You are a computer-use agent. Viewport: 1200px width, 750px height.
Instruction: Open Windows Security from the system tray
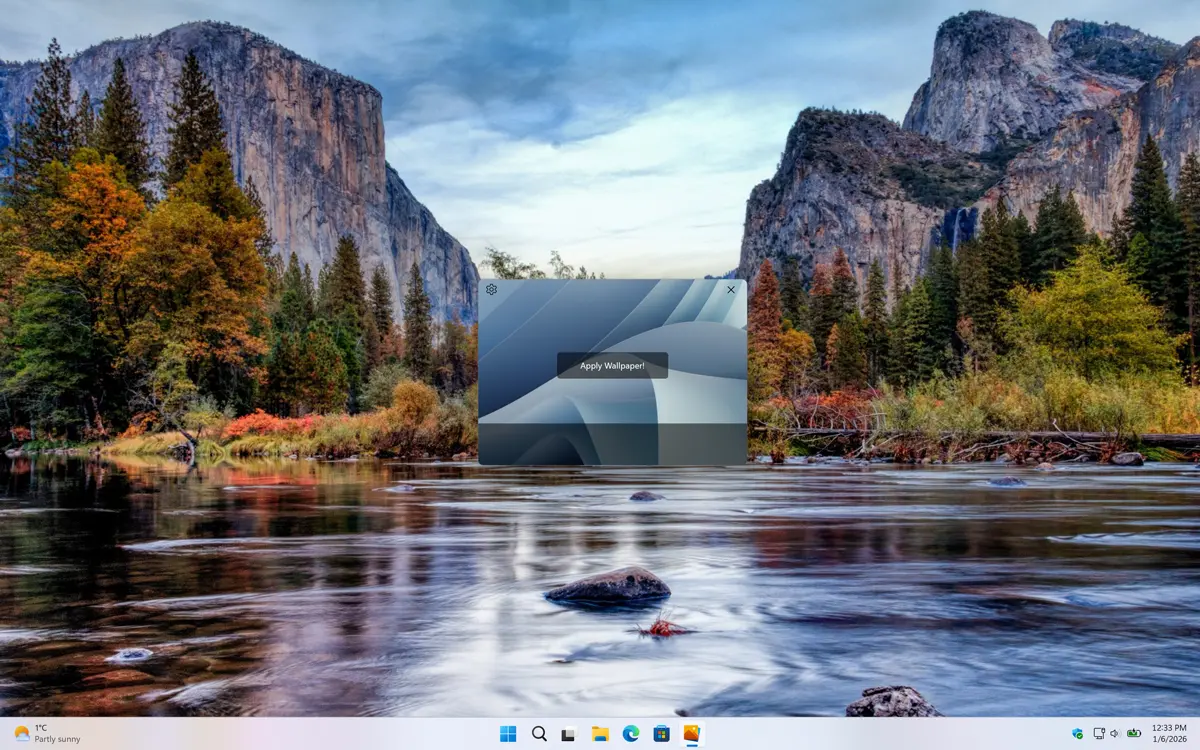[1077, 734]
